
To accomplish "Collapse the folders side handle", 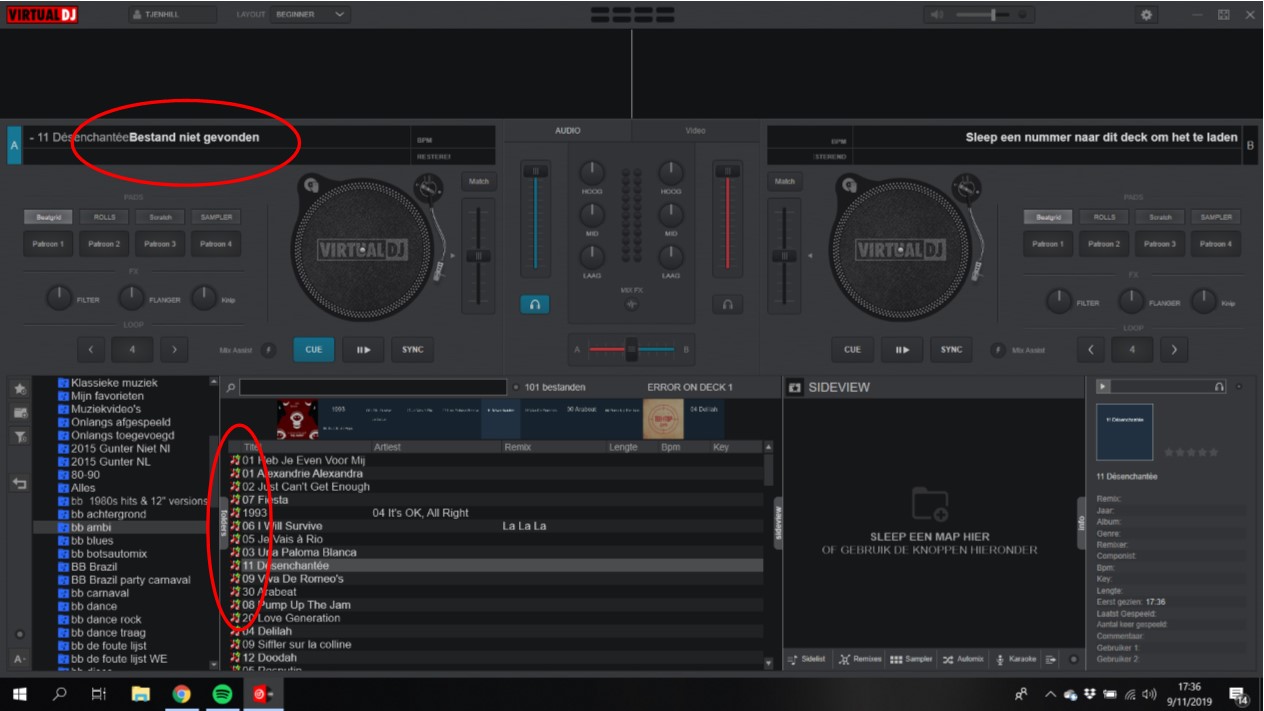I will (x=224, y=522).
